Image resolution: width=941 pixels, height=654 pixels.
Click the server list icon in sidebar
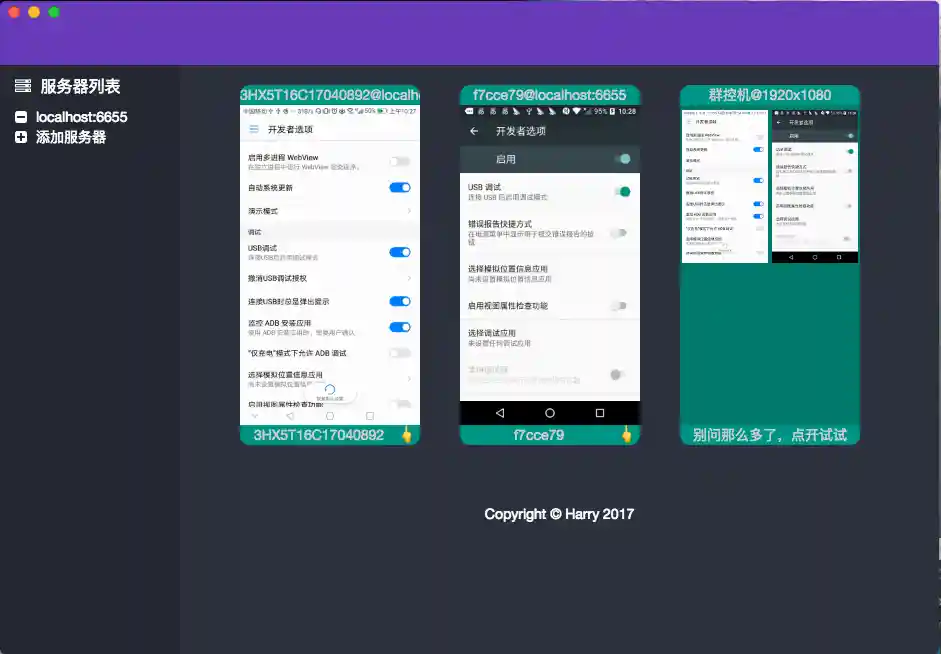[22, 87]
